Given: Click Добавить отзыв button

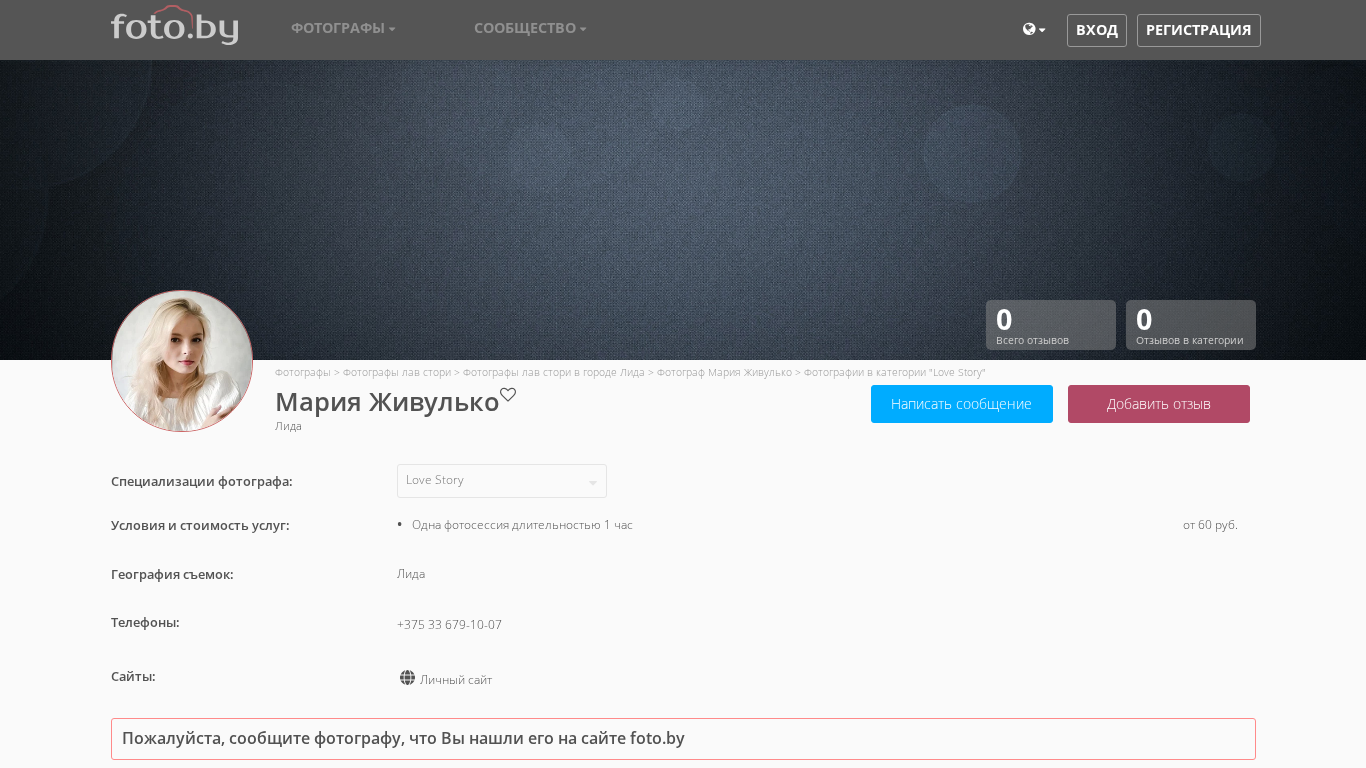Looking at the screenshot, I should (x=1158, y=404).
